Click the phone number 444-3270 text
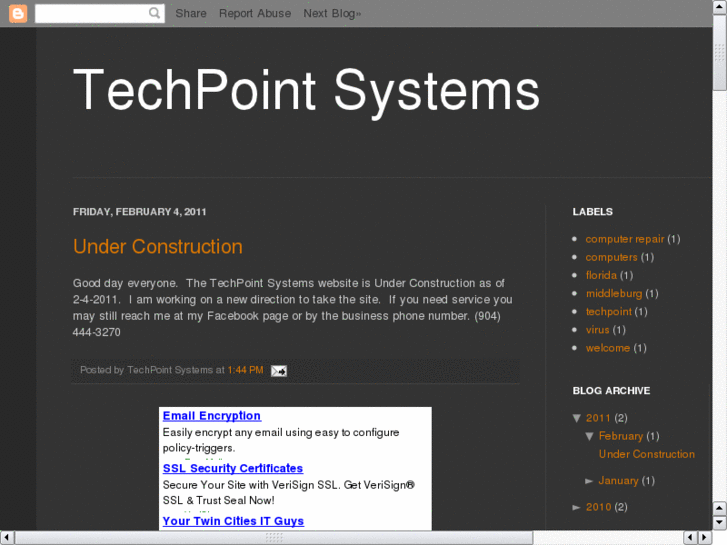The width and height of the screenshot is (727, 545). tap(96, 332)
